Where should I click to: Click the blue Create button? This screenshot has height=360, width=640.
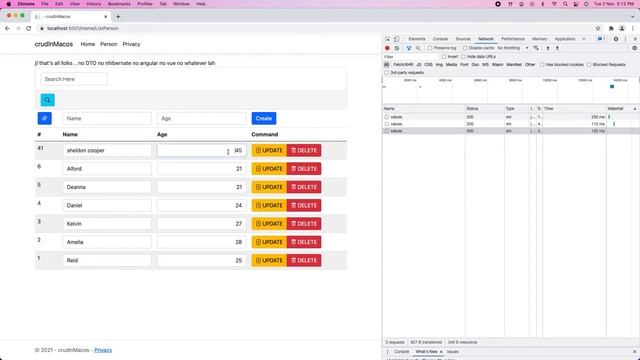tap(264, 118)
